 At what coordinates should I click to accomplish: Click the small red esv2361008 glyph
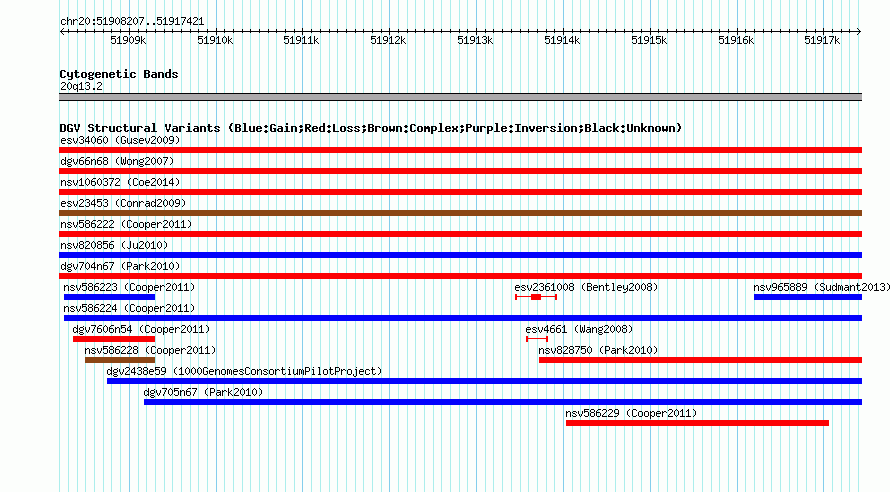pos(536,297)
